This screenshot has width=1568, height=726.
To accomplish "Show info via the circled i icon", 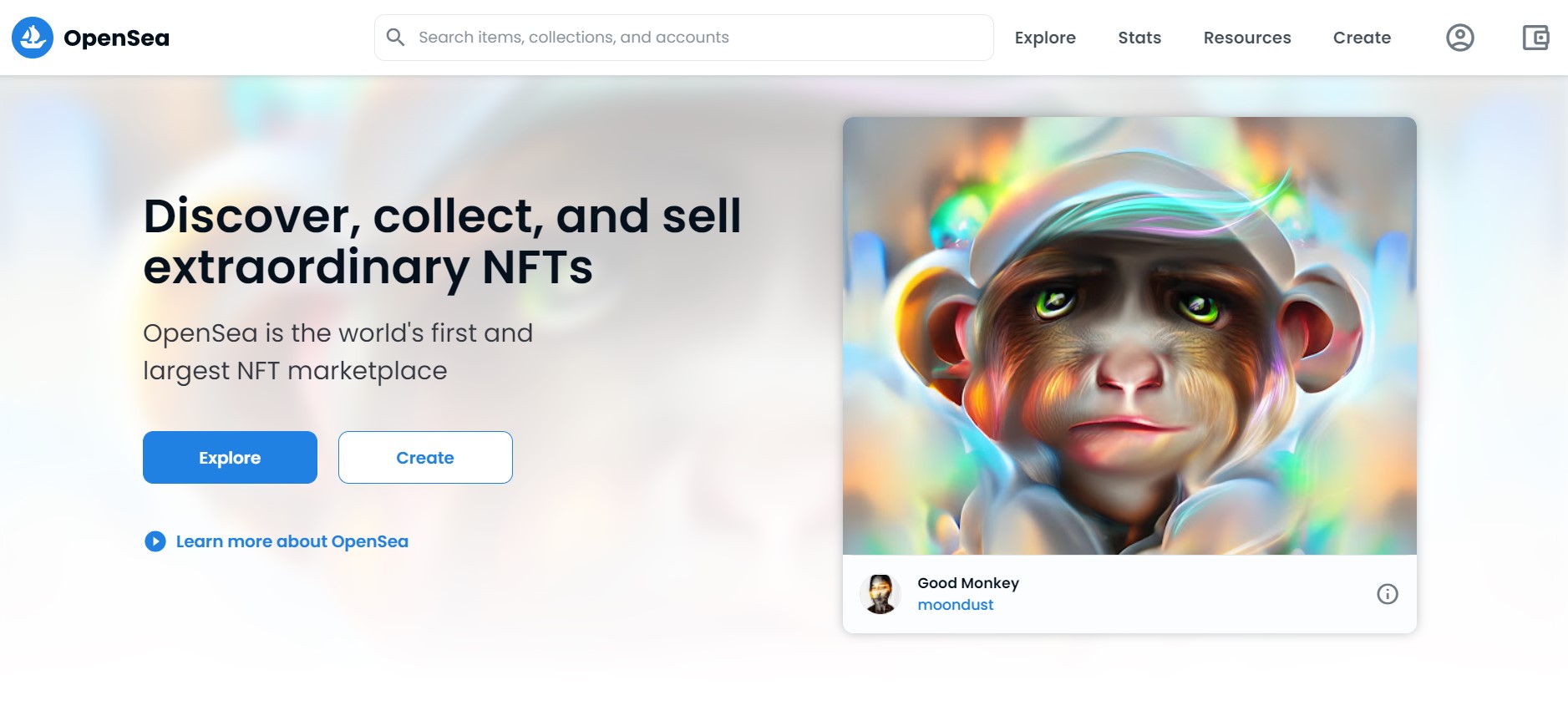I will coord(1387,594).
